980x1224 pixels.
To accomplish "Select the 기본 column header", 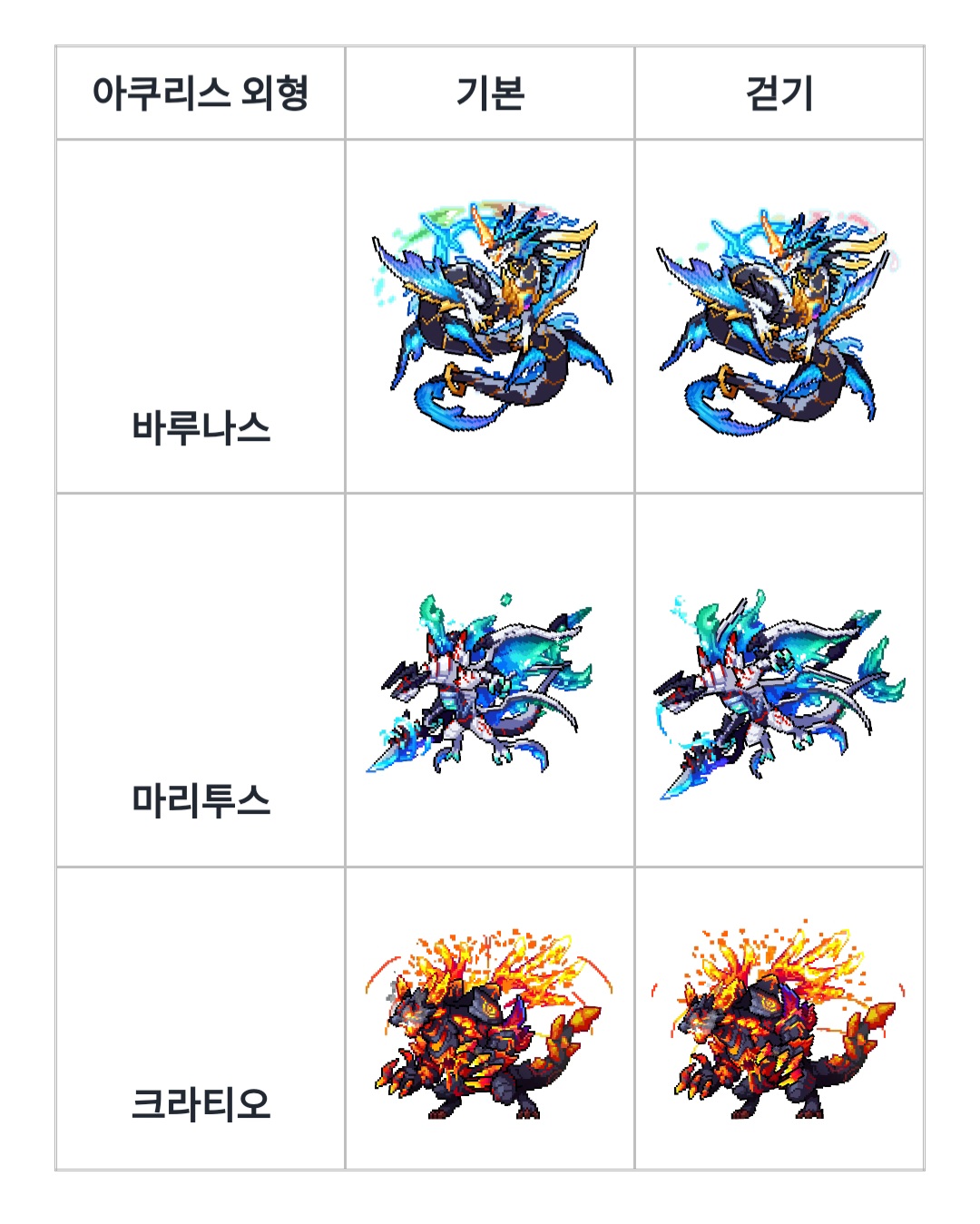I will [x=490, y=93].
